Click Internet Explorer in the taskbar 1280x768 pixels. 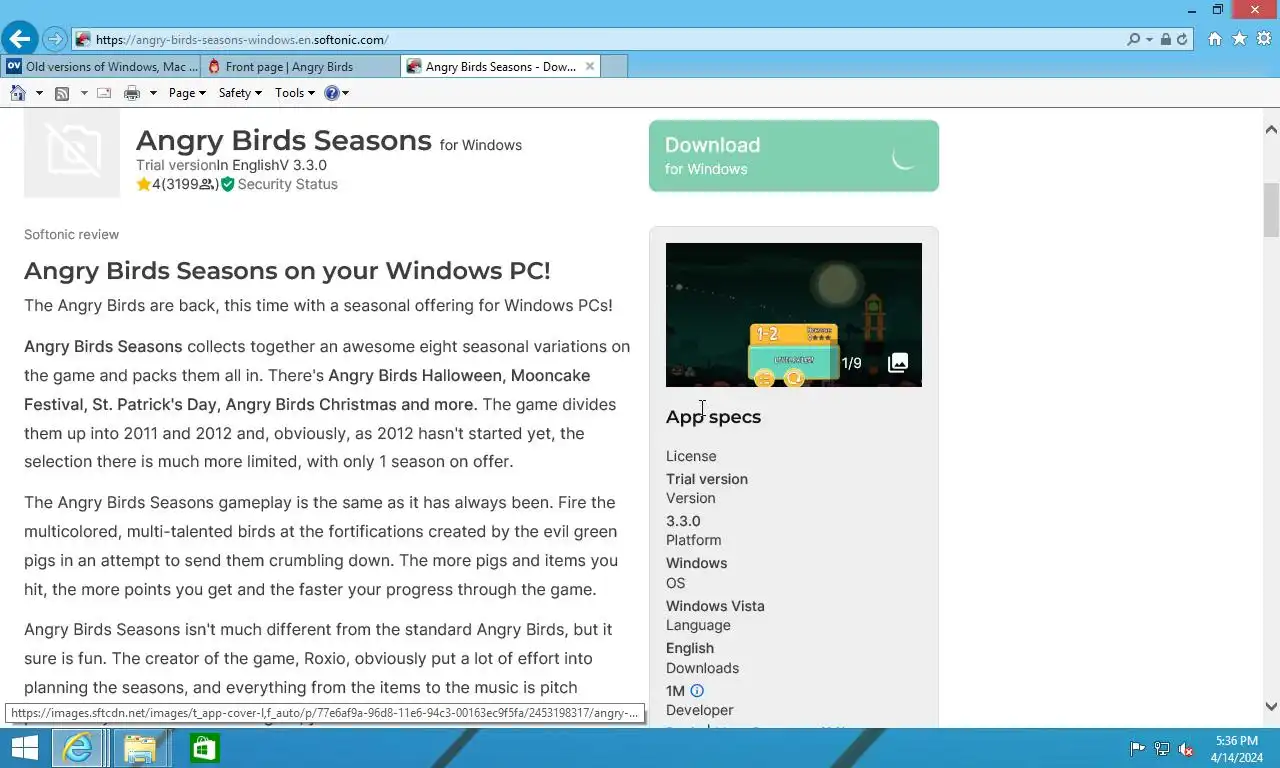click(78, 748)
